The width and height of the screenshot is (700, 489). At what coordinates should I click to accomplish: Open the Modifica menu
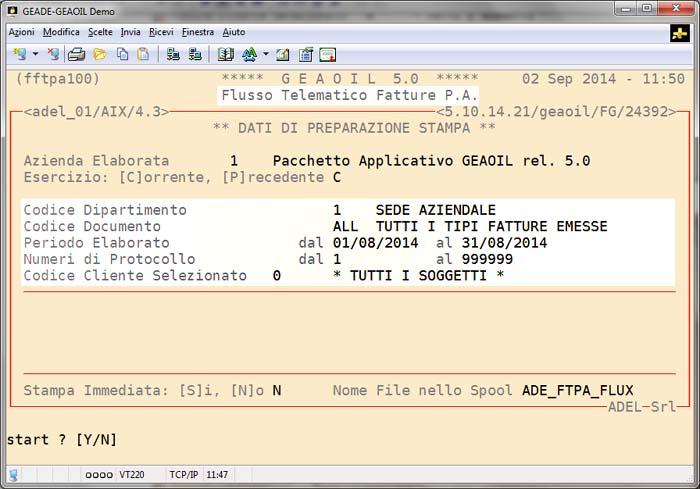[x=61, y=32]
